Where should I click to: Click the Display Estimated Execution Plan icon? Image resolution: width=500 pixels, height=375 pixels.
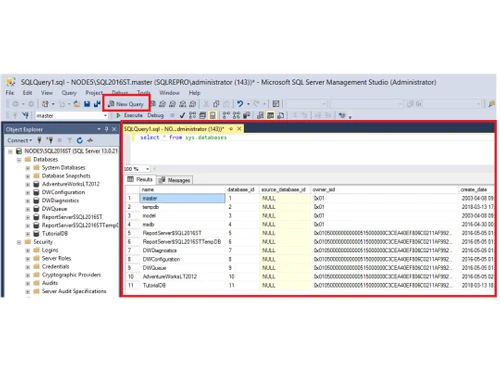[x=192, y=115]
